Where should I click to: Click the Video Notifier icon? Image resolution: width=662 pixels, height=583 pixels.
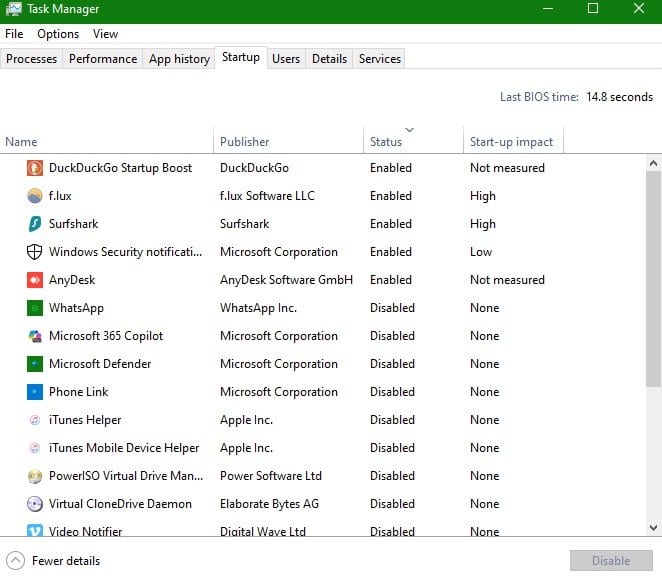pos(35,530)
